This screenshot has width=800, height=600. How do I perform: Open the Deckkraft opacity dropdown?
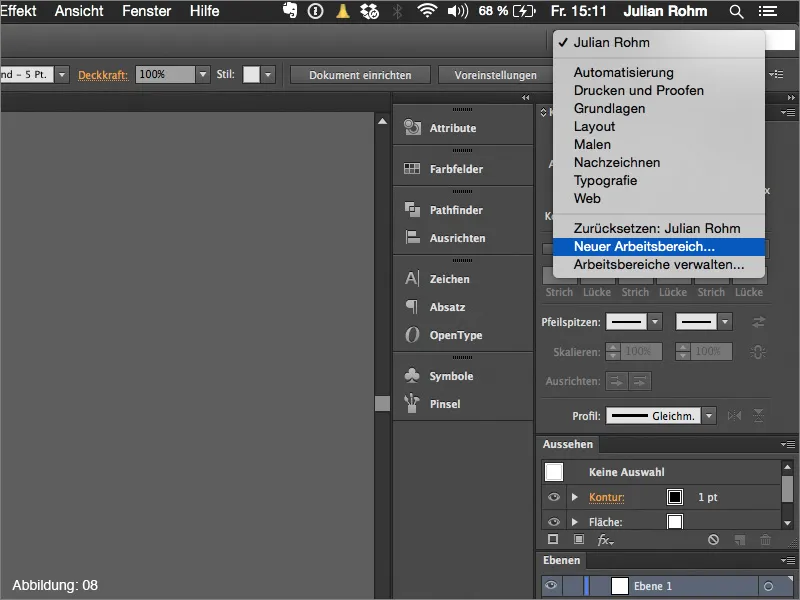click(x=203, y=74)
